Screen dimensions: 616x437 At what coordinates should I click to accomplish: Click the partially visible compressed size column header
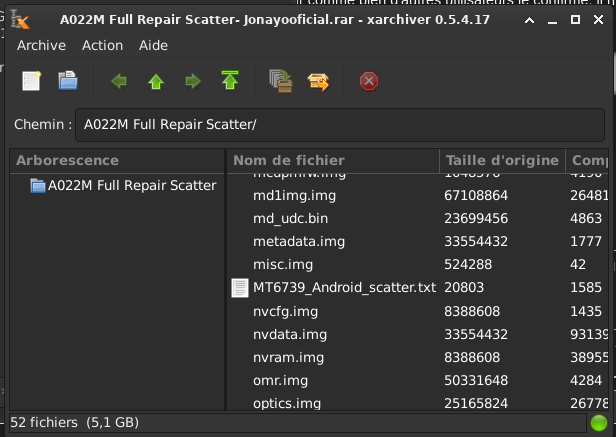[x=587, y=161]
